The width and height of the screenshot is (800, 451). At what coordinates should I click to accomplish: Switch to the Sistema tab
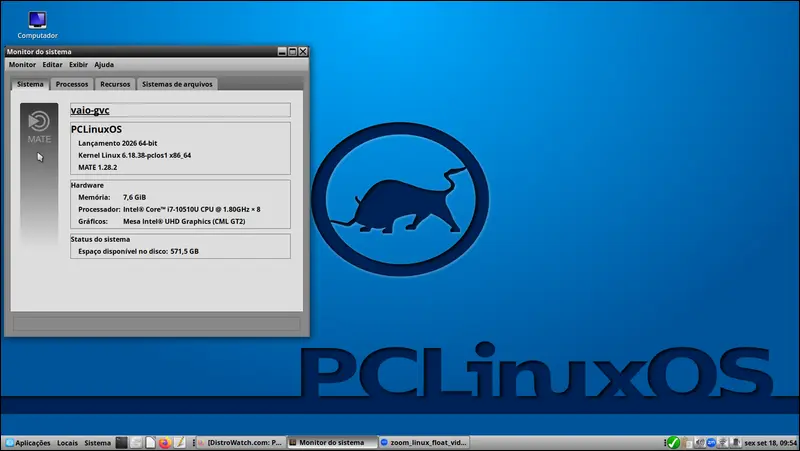click(x=30, y=84)
